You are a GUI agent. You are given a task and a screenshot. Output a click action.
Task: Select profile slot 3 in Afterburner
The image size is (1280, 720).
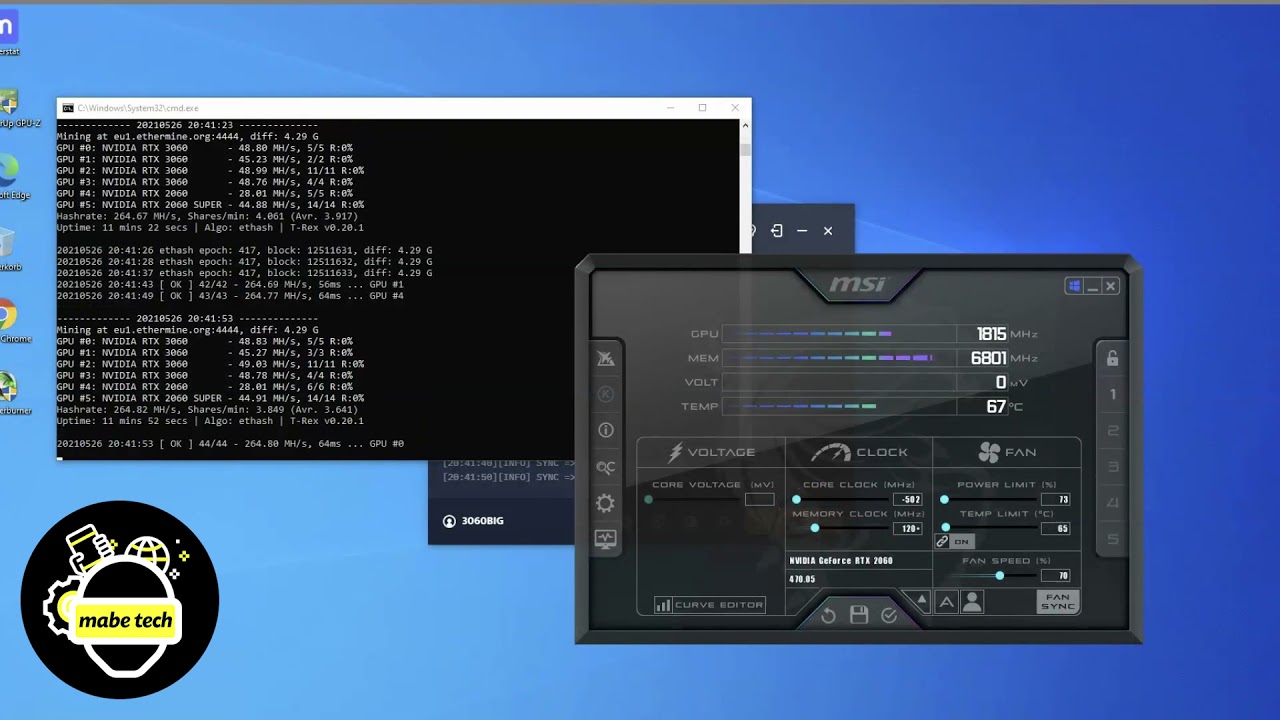[1112, 467]
